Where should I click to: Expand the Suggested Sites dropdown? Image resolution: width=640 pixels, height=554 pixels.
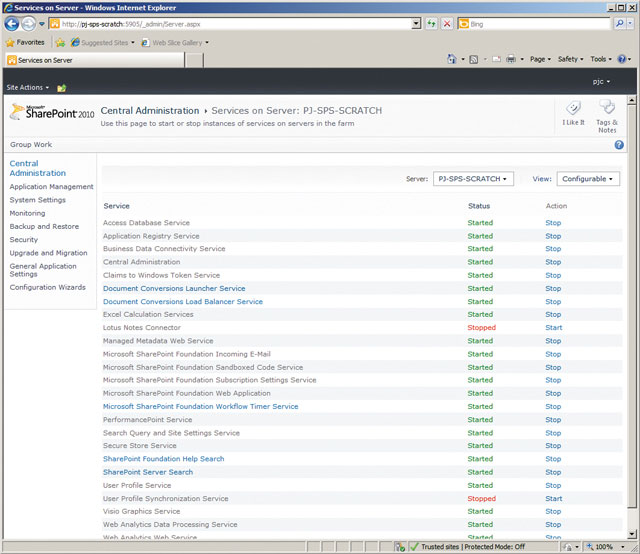click(x=133, y=42)
